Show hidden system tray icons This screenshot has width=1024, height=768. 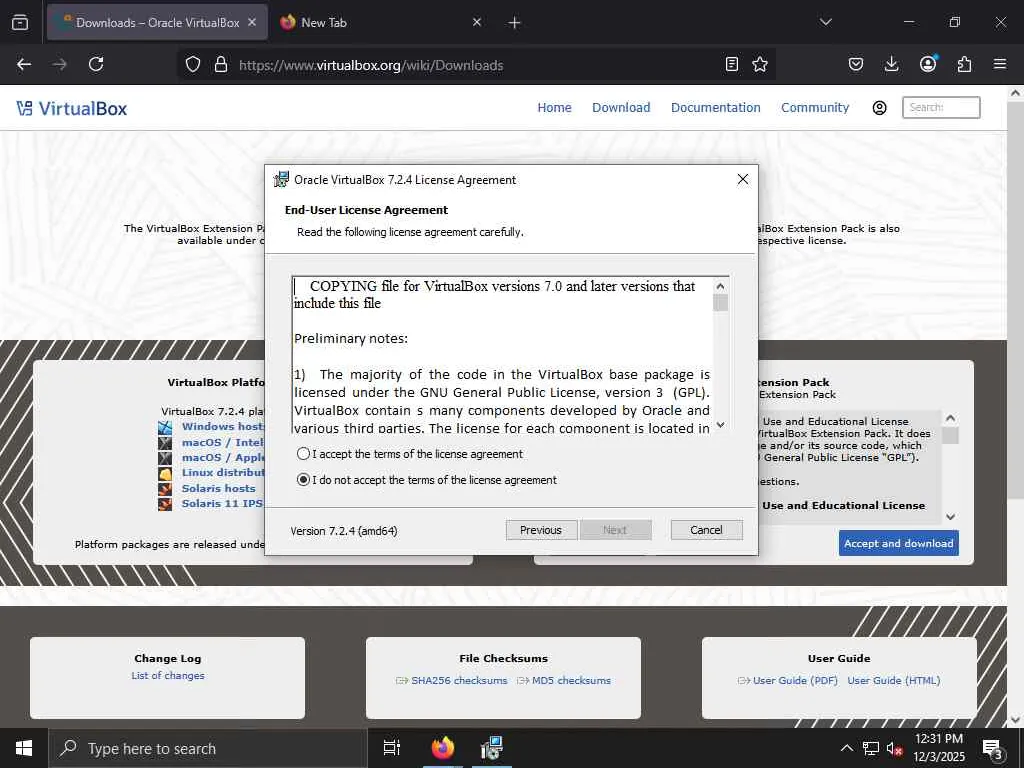coord(846,748)
